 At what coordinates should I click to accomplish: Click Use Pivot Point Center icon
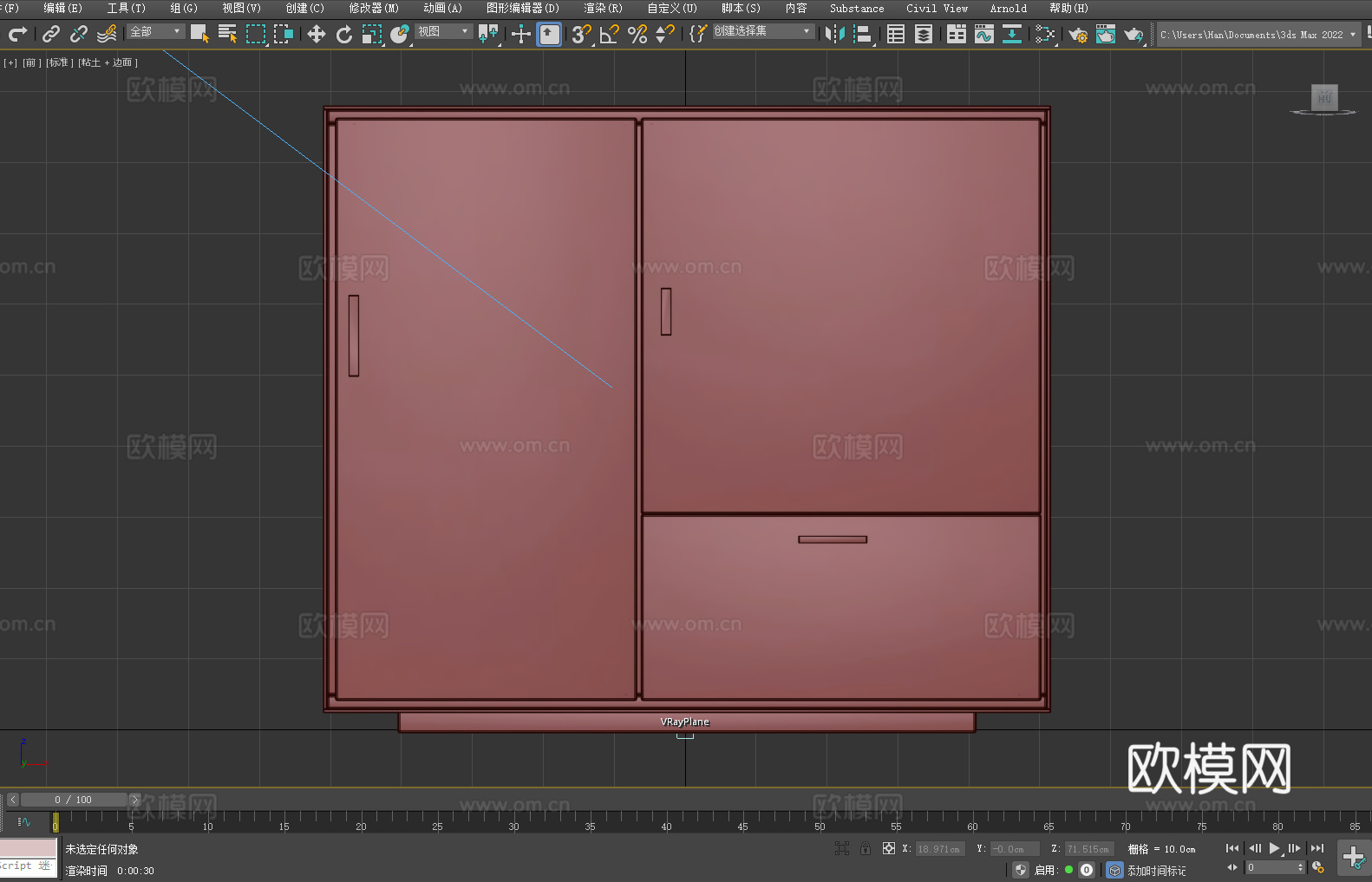(x=488, y=34)
